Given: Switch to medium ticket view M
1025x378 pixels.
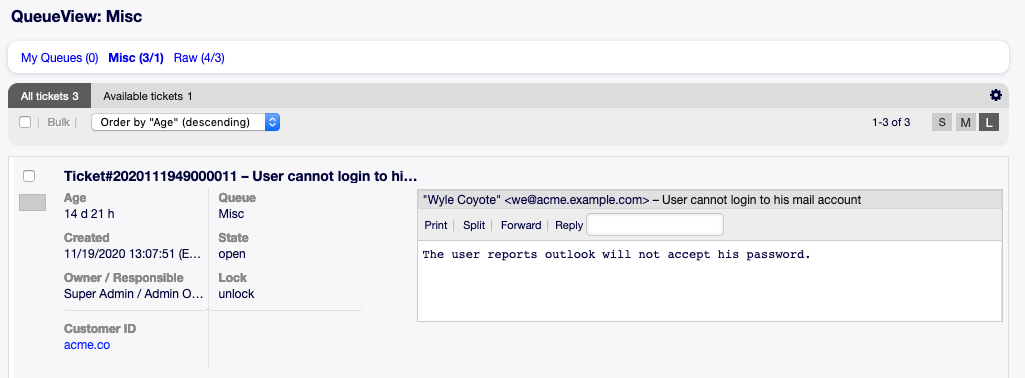Looking at the screenshot, I should pyautogui.click(x=966, y=122).
